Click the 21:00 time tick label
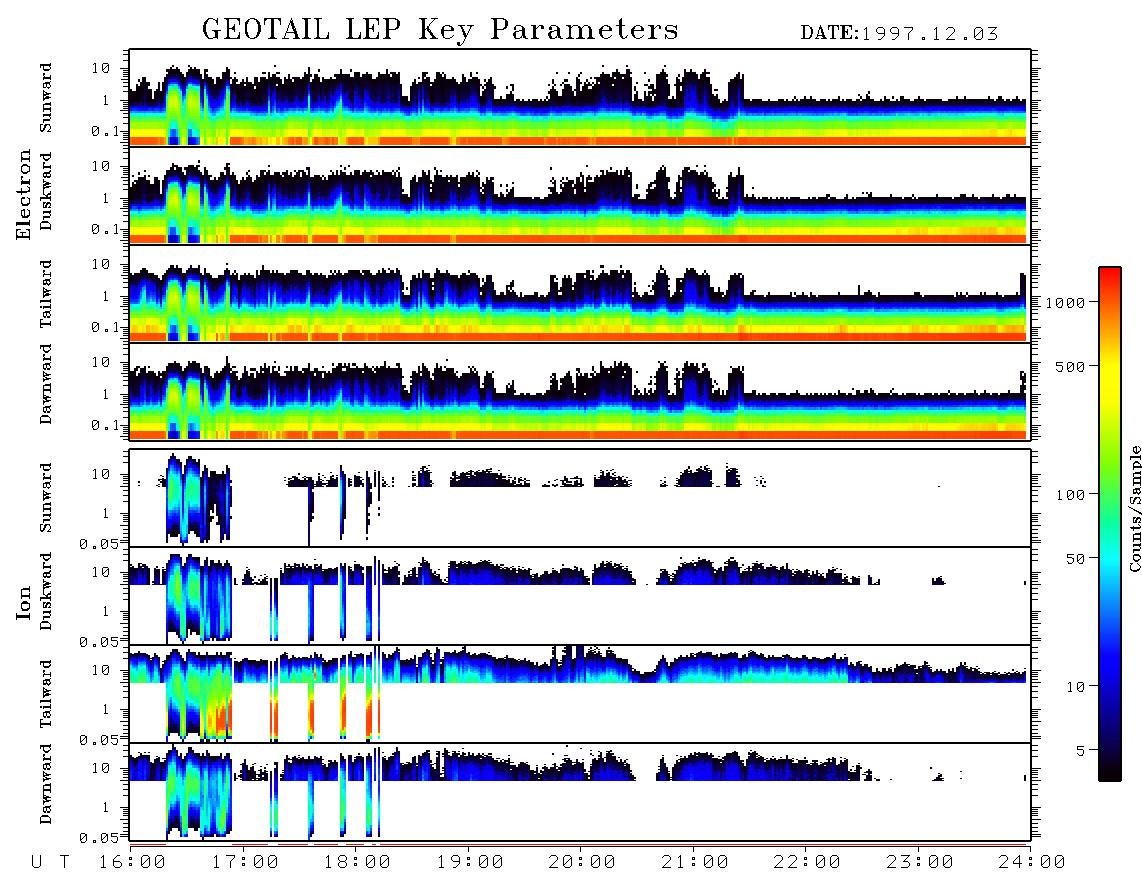Viewport: 1142px width, 880px height. (695, 863)
